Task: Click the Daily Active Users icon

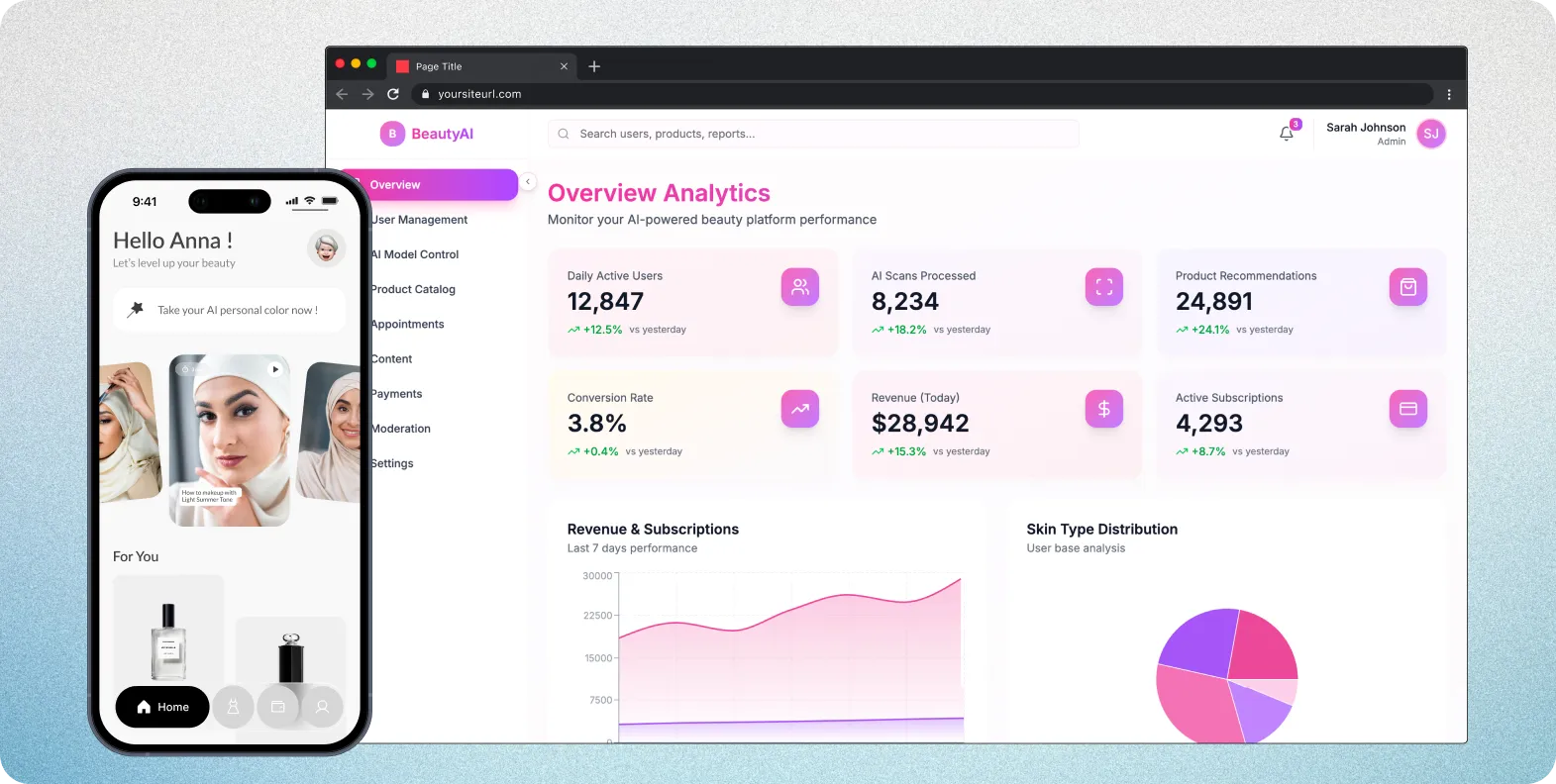Action: point(799,287)
